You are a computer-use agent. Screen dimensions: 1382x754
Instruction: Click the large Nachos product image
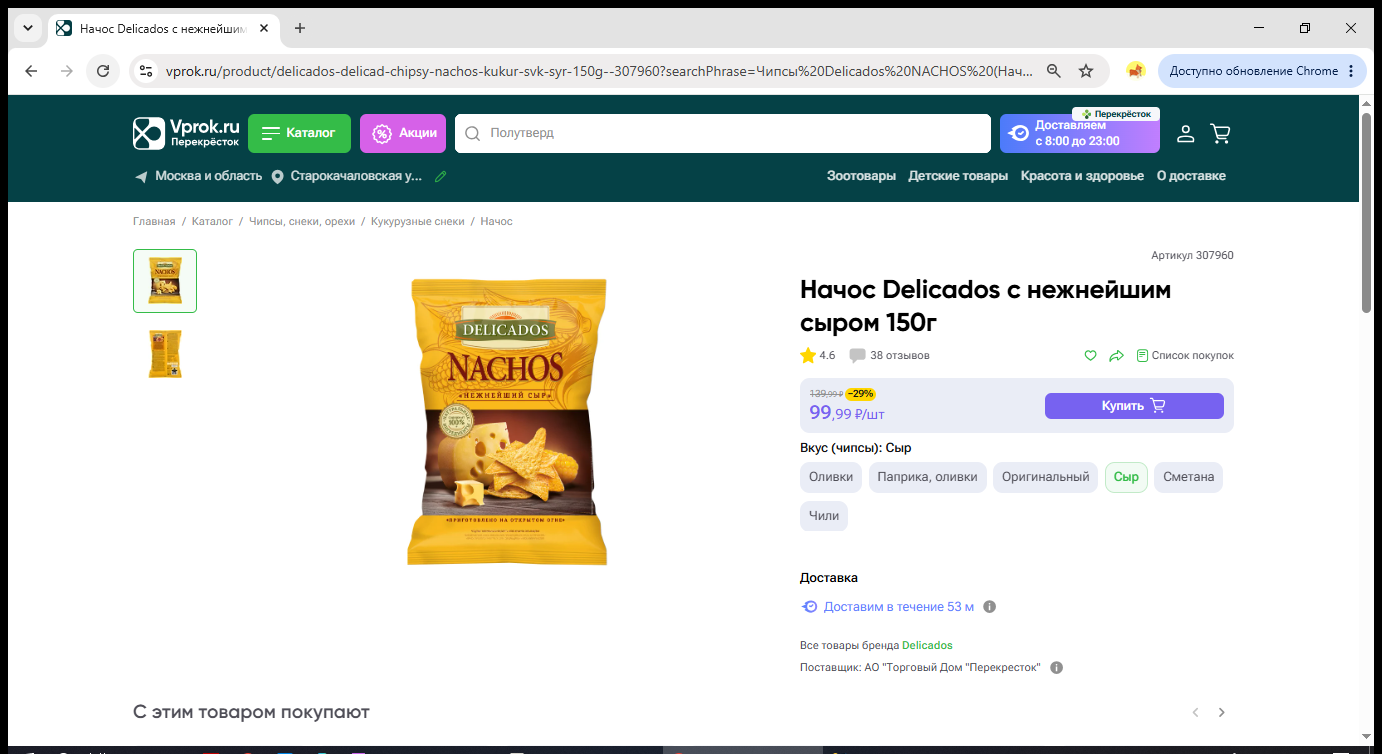(507, 421)
